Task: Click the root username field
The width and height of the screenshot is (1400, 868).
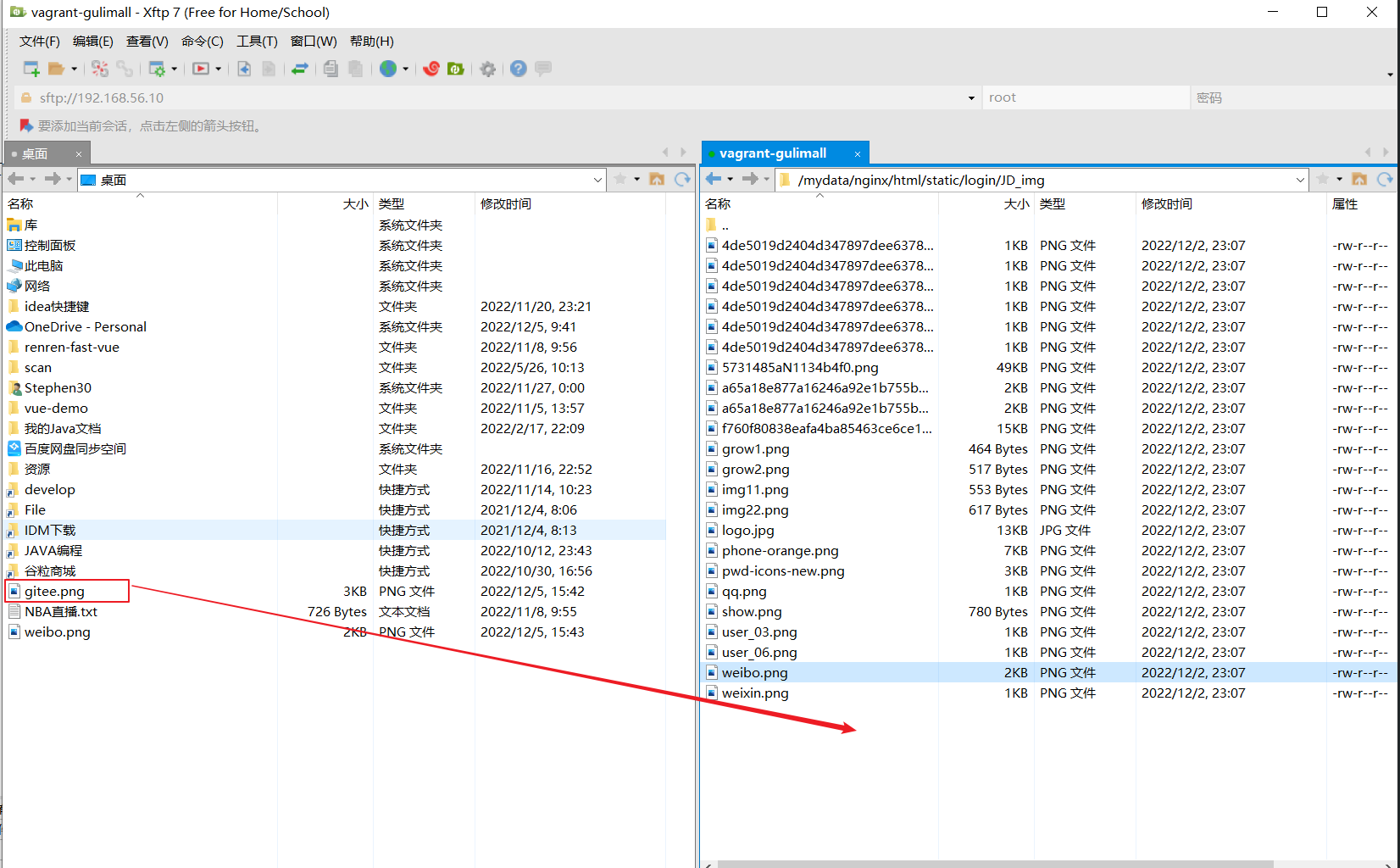Action: click(x=1085, y=97)
